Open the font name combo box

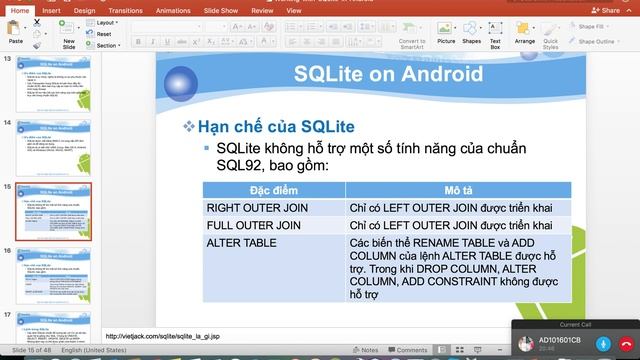tap(167, 27)
